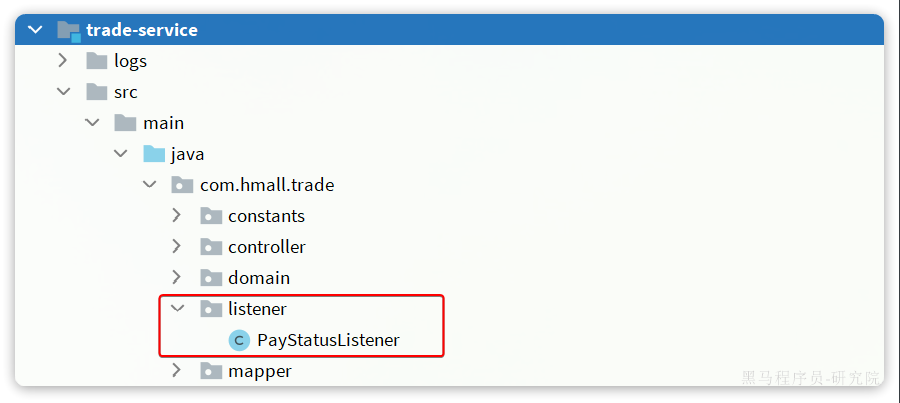The height and width of the screenshot is (403, 900).
Task: Select the com.hmall.trade package label
Action: pos(267,185)
